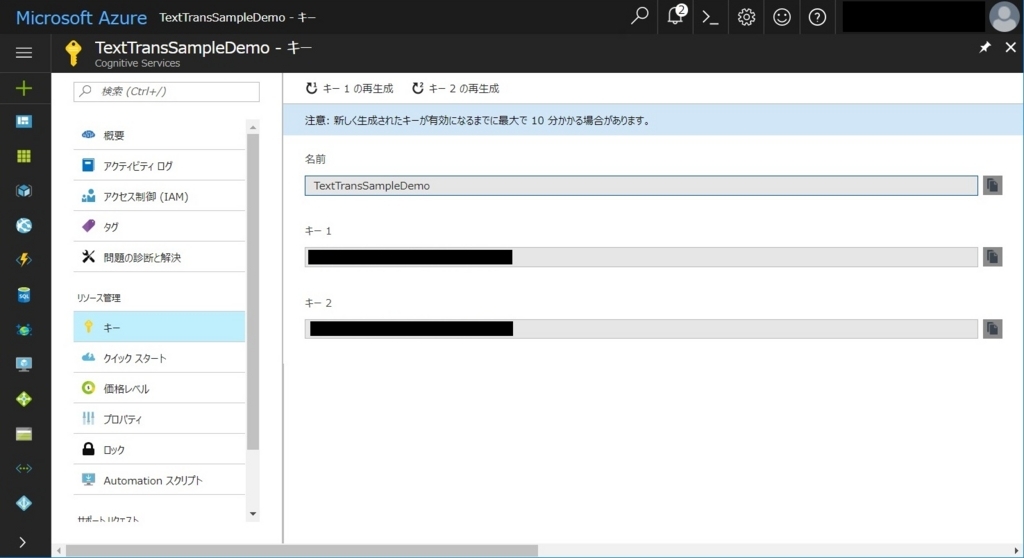
Task: Copy the resource name to clipboard
Action: pyautogui.click(x=993, y=186)
